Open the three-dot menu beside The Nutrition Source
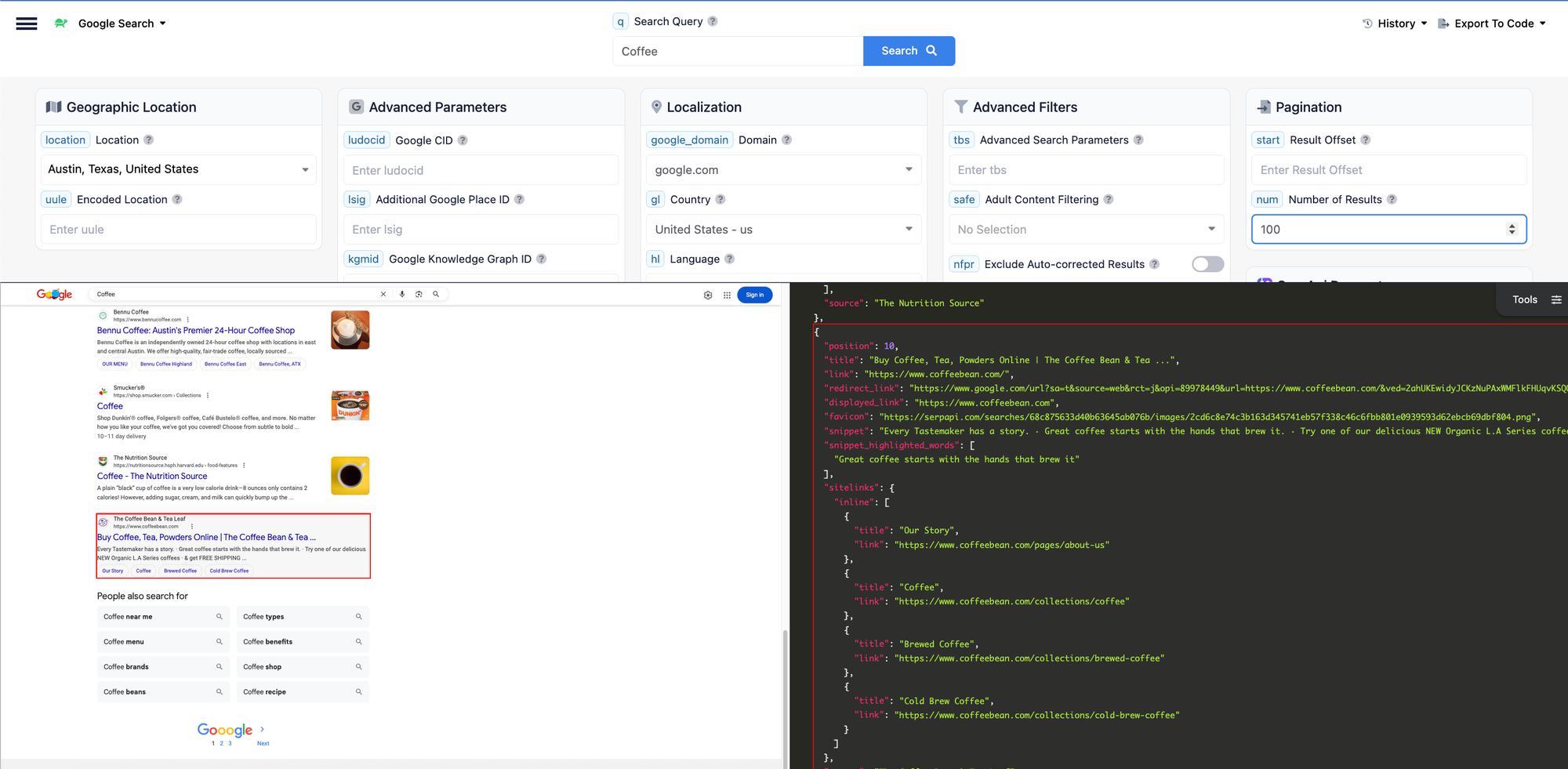This screenshot has width=1568, height=769. pos(245,465)
